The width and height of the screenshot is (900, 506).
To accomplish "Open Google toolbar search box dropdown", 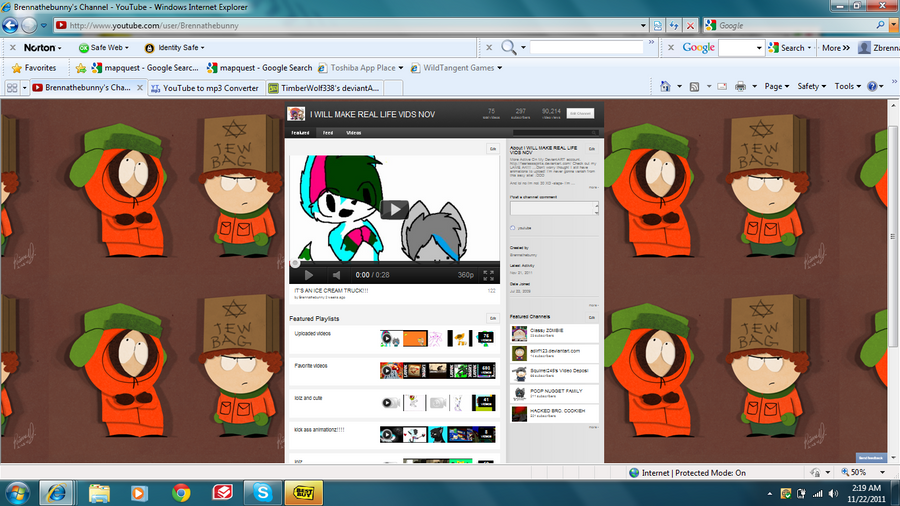I will (759, 48).
